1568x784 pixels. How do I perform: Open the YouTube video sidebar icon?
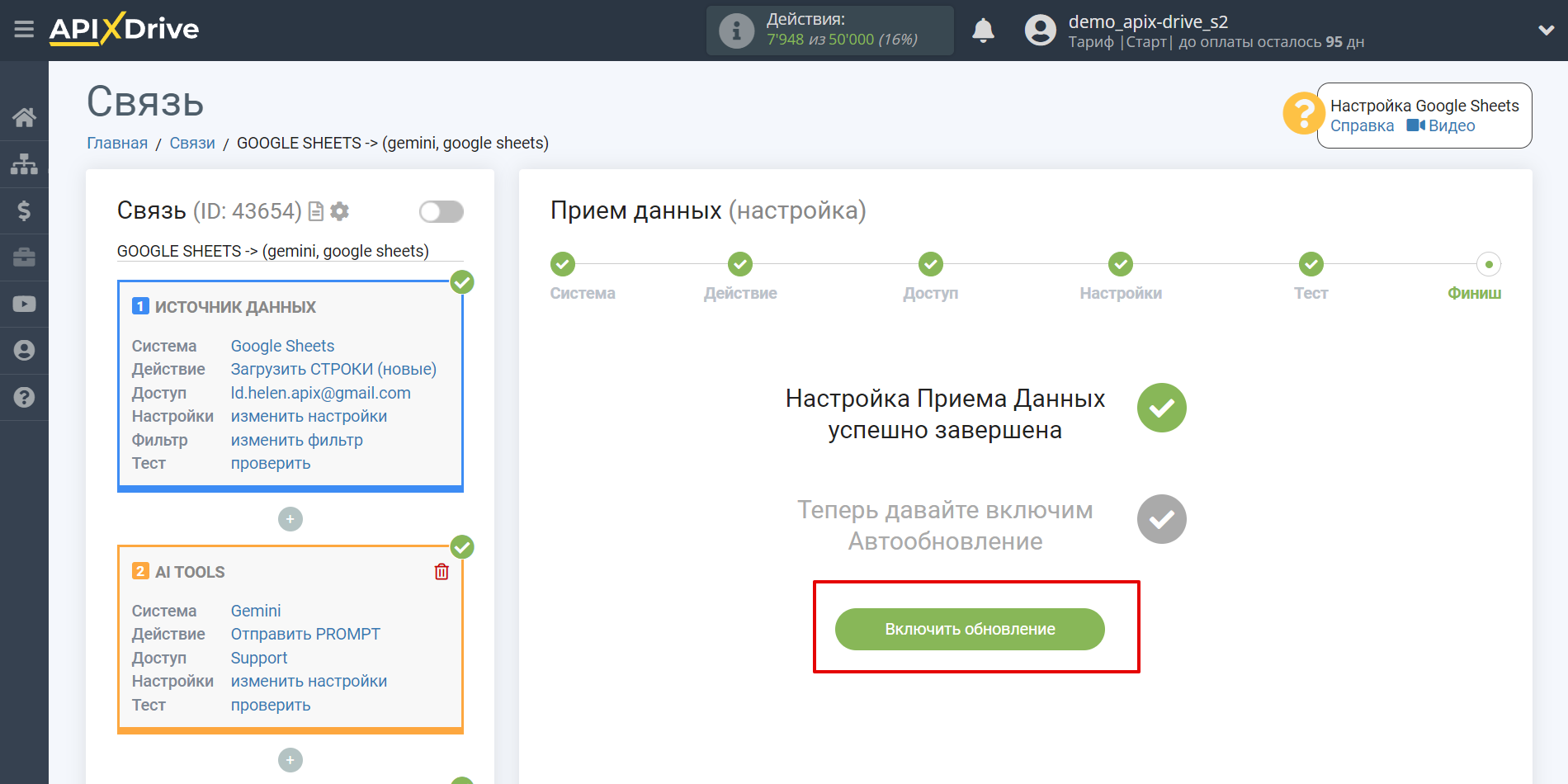tap(24, 304)
